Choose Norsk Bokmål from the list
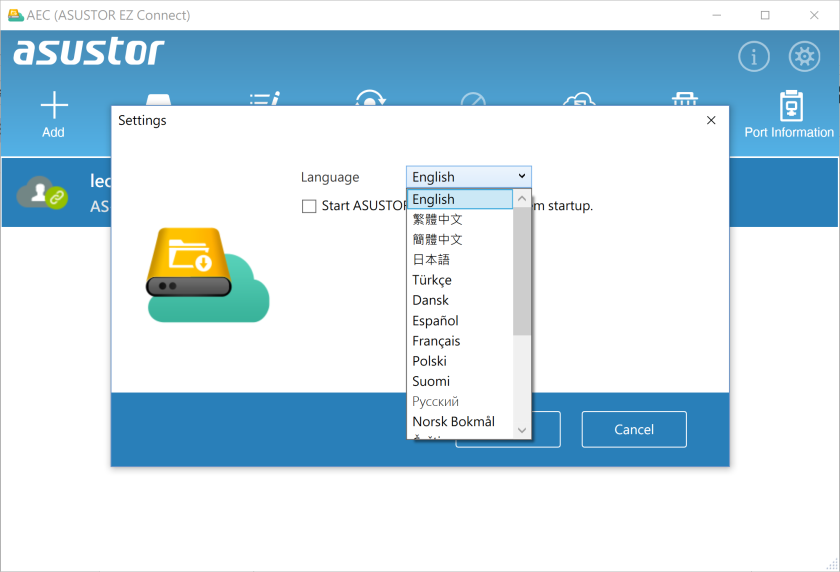Viewport: 840px width, 572px height. click(x=460, y=422)
